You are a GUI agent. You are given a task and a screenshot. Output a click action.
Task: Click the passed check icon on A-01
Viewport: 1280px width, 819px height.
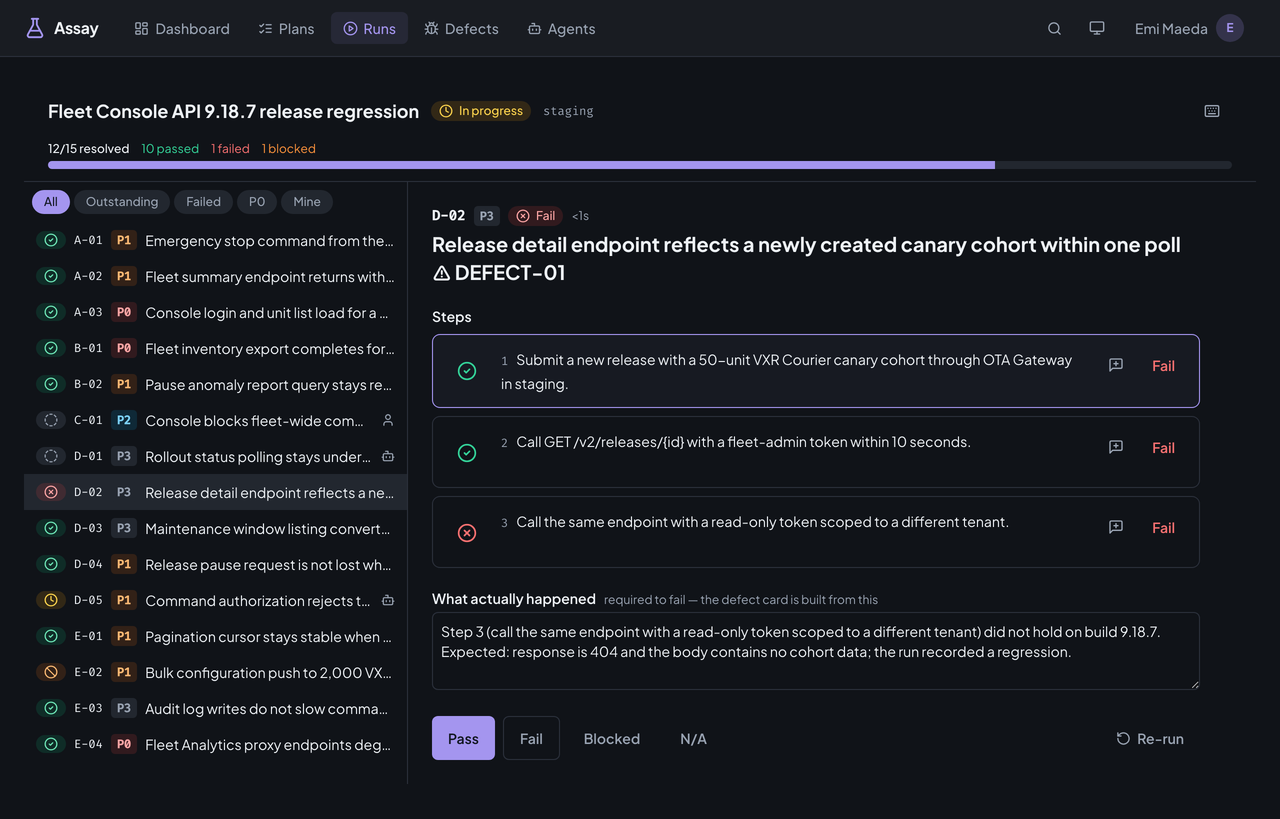point(51,240)
